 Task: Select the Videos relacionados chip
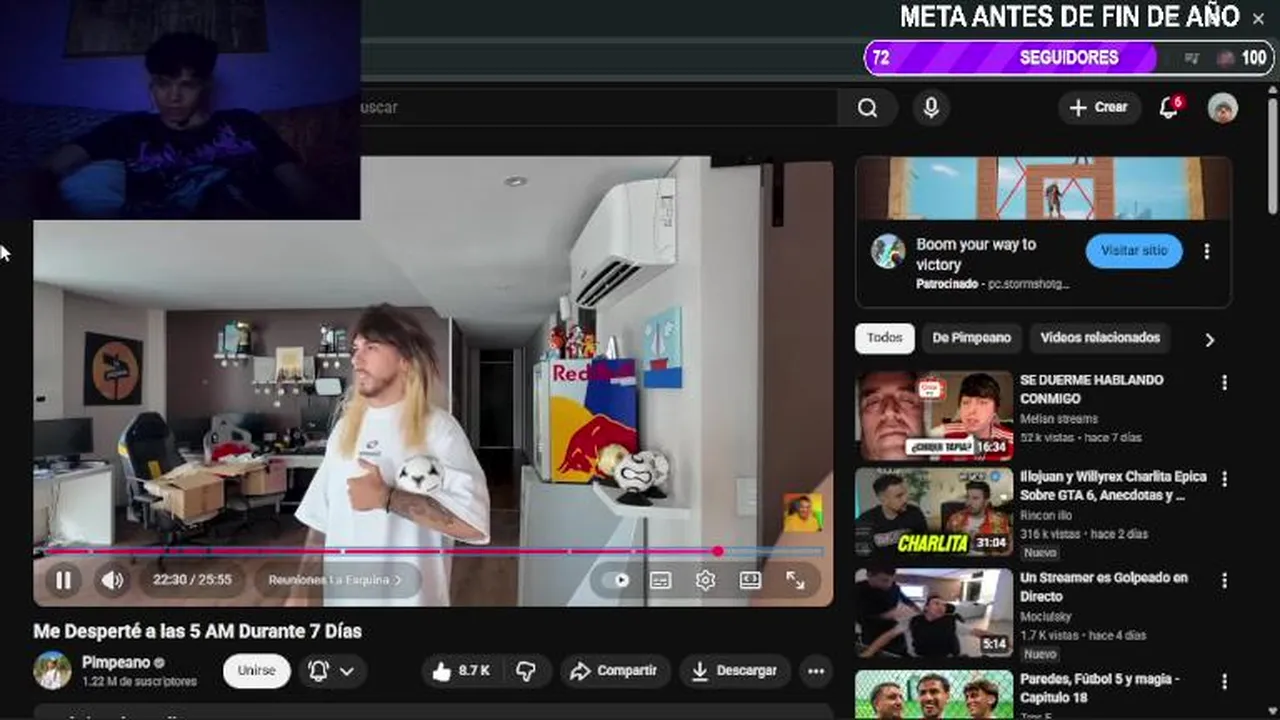point(1100,338)
